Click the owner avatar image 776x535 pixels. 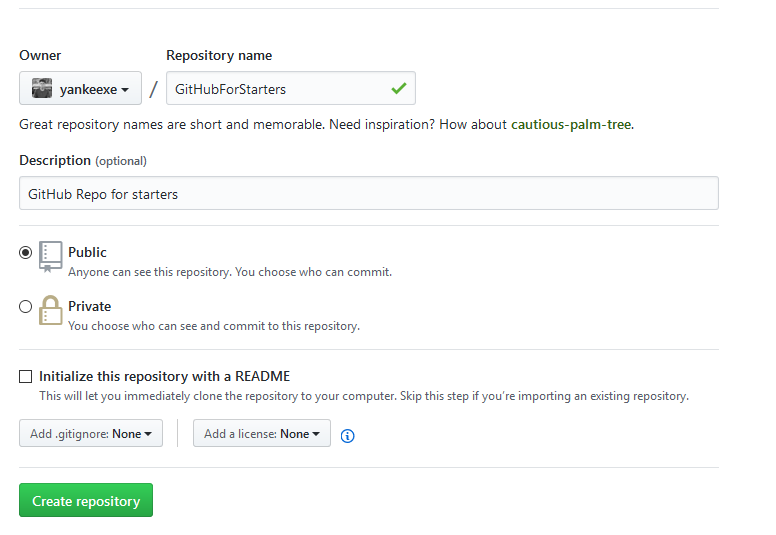click(x=42, y=89)
